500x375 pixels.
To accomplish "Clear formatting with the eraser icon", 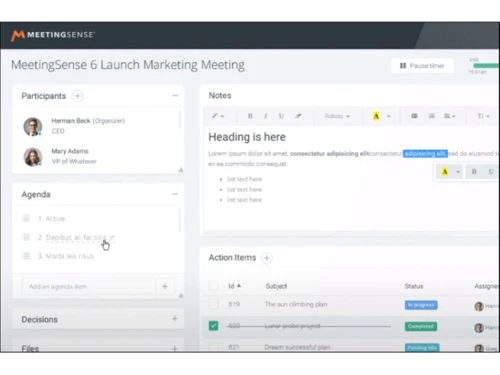I will (298, 116).
